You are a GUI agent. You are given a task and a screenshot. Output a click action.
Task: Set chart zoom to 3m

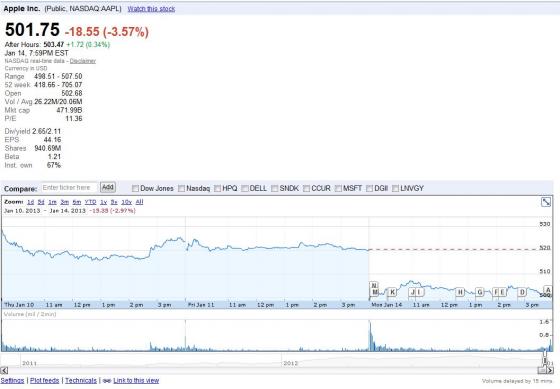pos(65,202)
